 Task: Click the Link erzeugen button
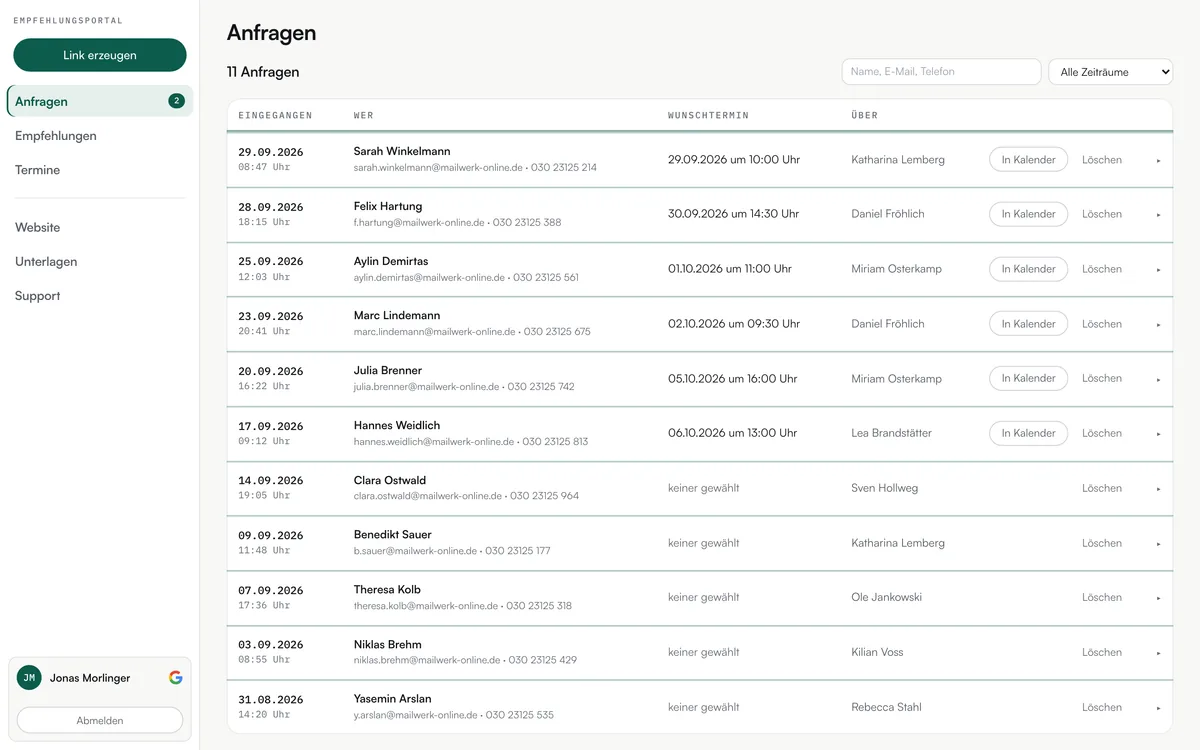[100, 55]
